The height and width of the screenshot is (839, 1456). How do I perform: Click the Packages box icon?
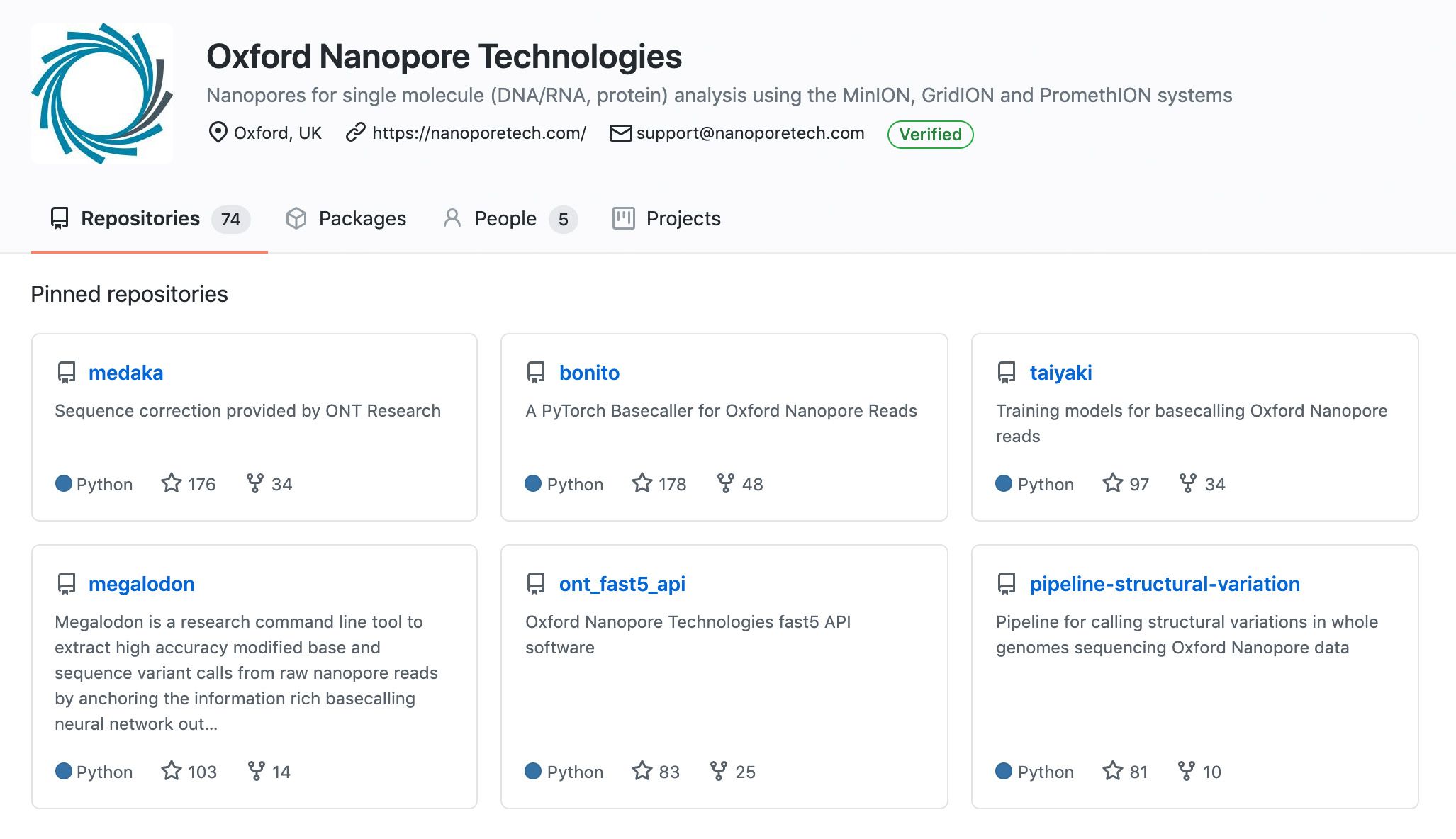pos(296,218)
